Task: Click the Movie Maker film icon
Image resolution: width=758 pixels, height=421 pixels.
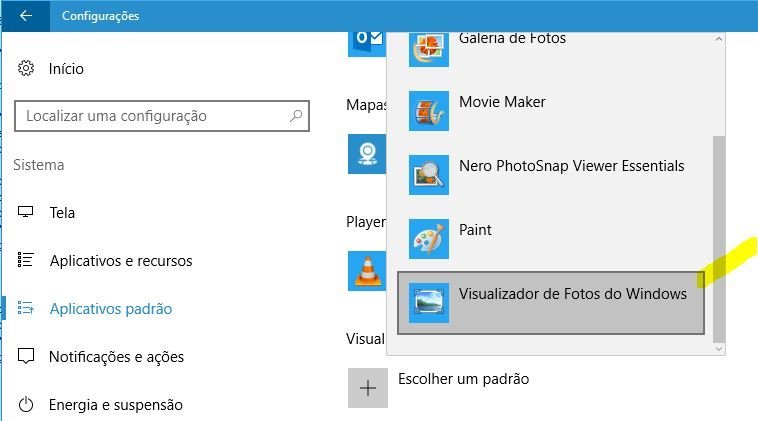Action: [x=429, y=111]
